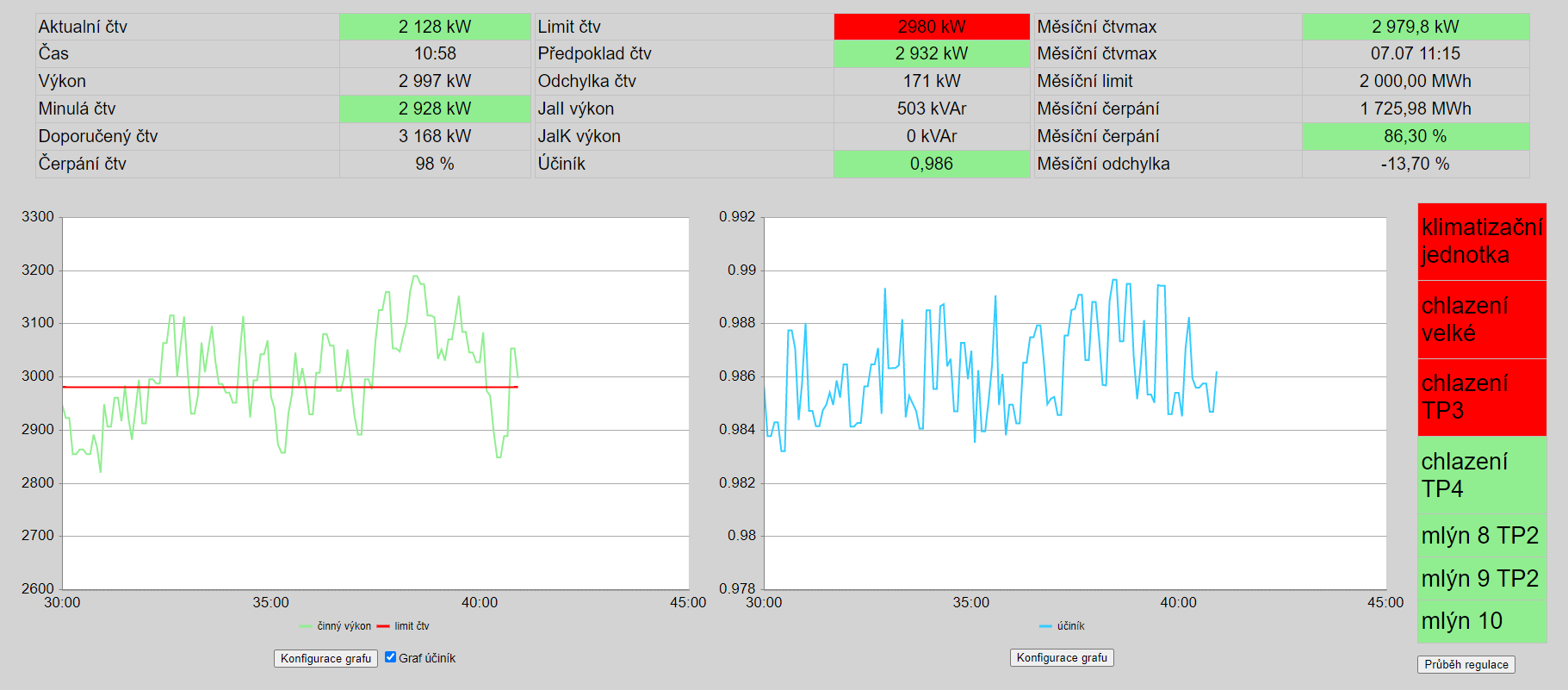Select the chlazení TP3 status tile
This screenshot has width=1568, height=690.
[1481, 397]
